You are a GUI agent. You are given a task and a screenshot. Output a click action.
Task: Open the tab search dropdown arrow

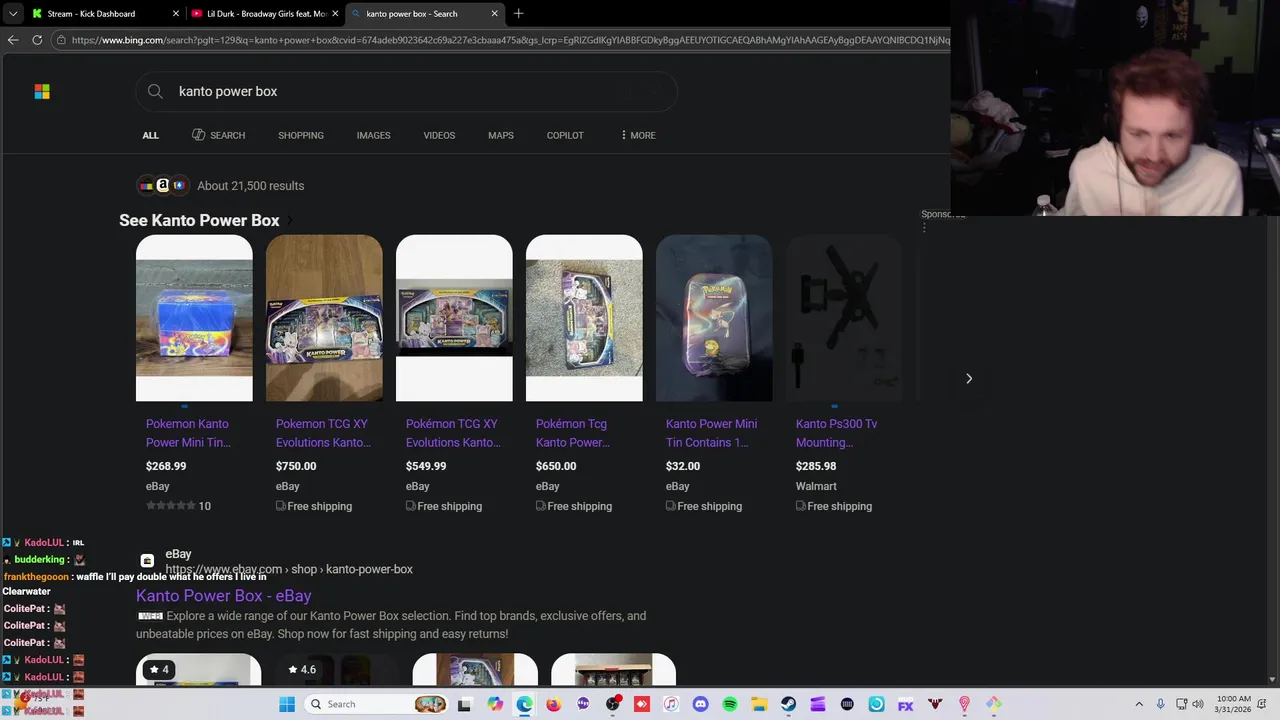[x=13, y=14]
